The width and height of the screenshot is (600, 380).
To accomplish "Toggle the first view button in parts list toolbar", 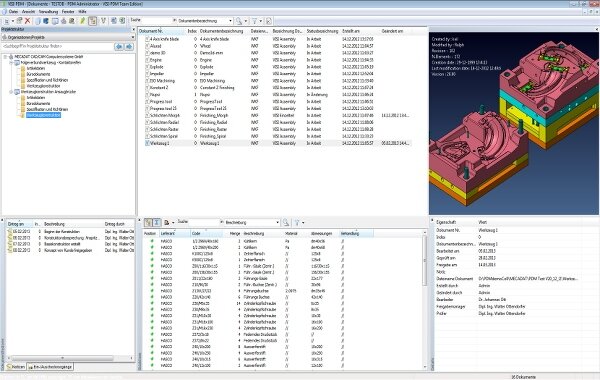I will point(148,222).
